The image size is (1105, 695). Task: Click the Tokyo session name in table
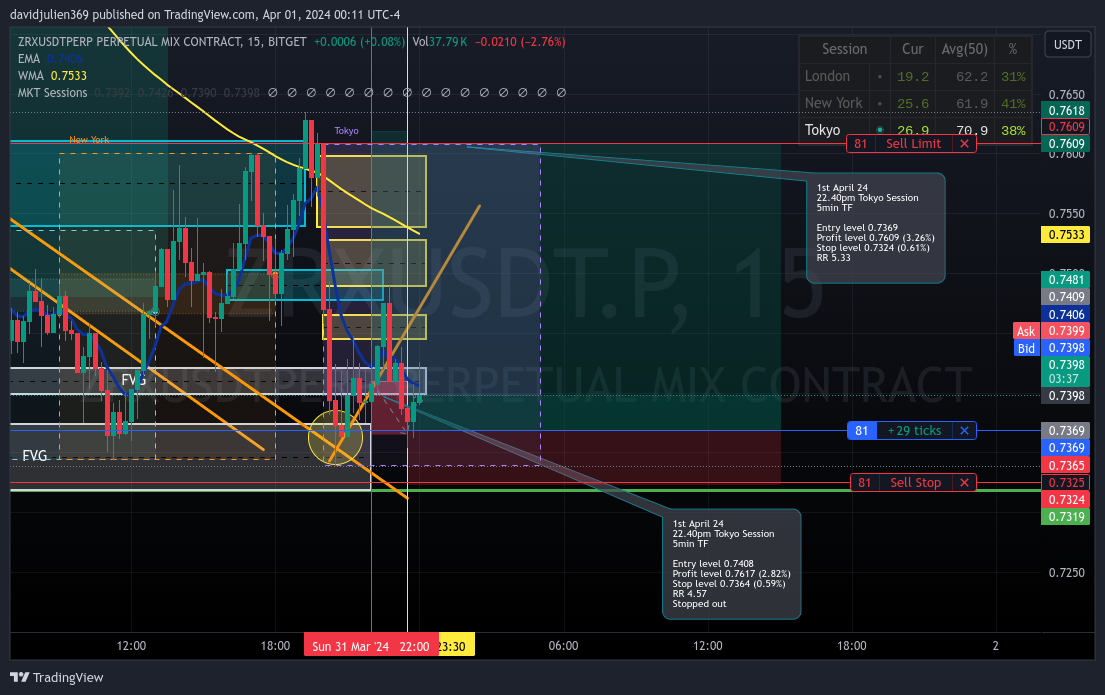[822, 130]
